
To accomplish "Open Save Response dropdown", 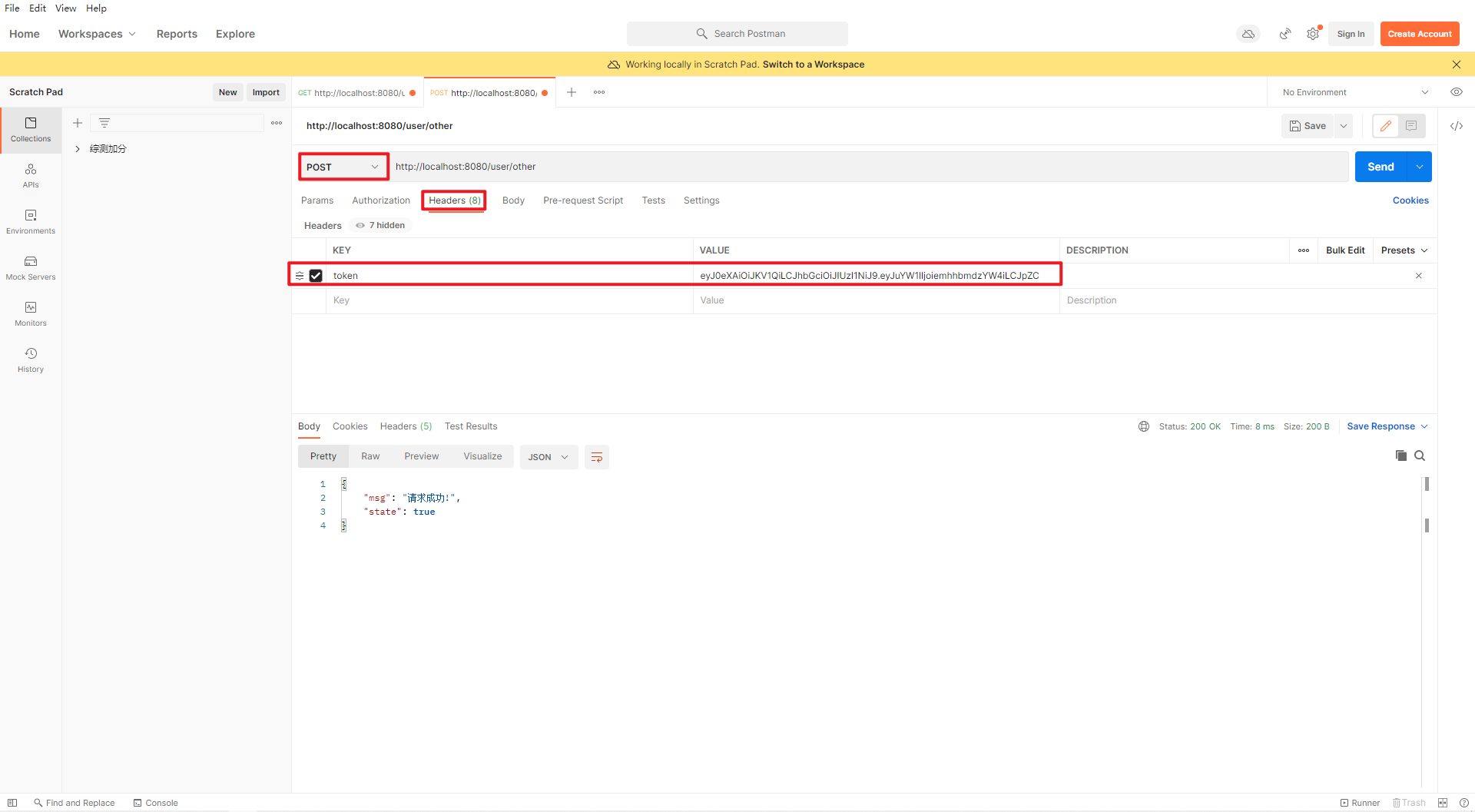I will tap(1387, 426).
